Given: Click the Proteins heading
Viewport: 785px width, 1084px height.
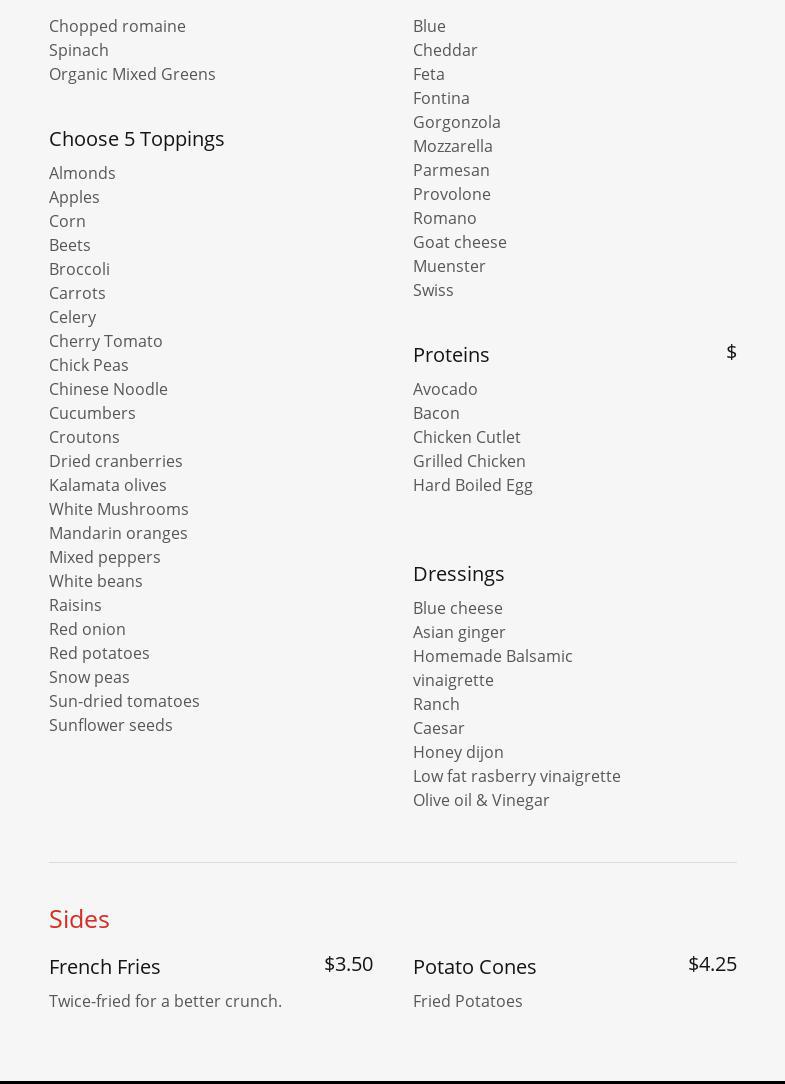Looking at the screenshot, I should [451, 355].
